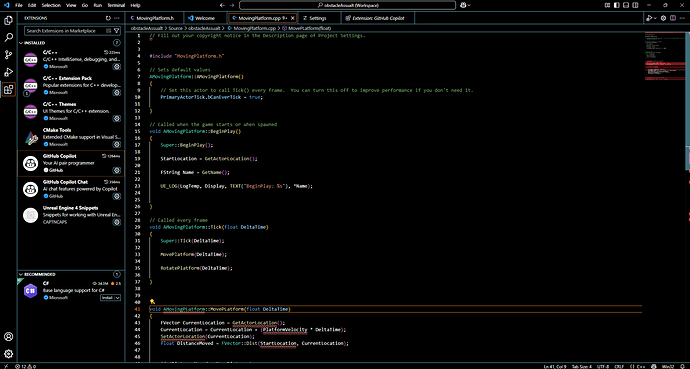Open the Selection menu
This screenshot has height=369, width=690.
point(51,5)
